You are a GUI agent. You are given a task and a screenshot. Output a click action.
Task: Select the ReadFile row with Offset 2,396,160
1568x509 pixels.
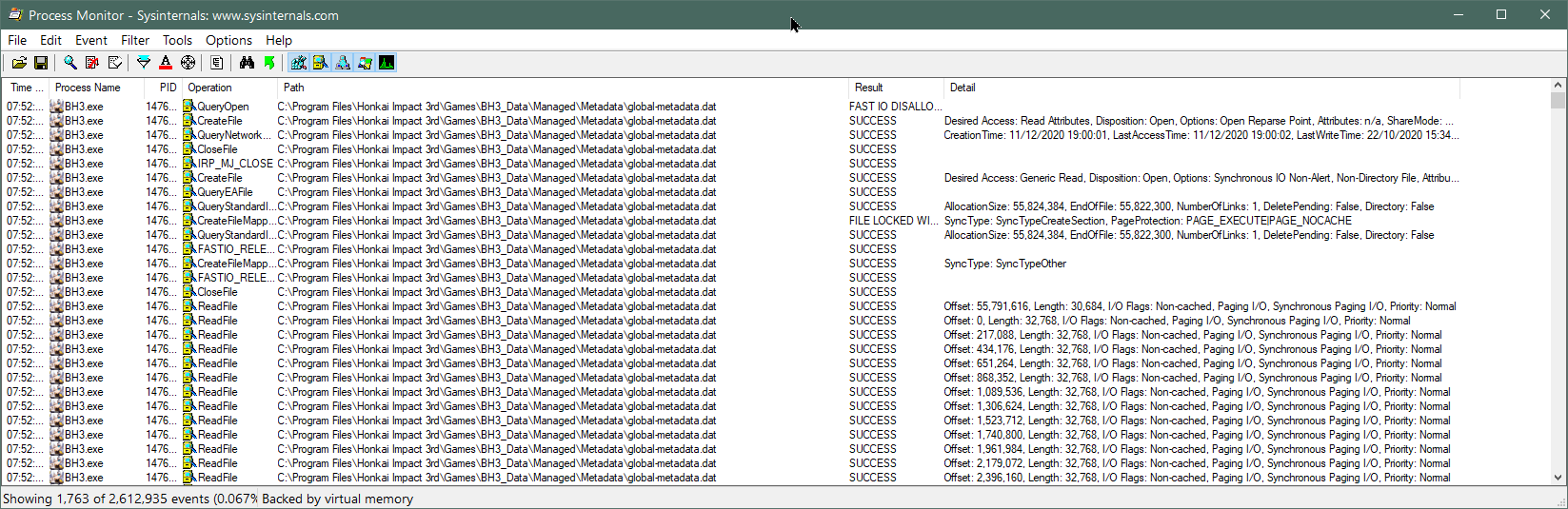[x=731, y=478]
